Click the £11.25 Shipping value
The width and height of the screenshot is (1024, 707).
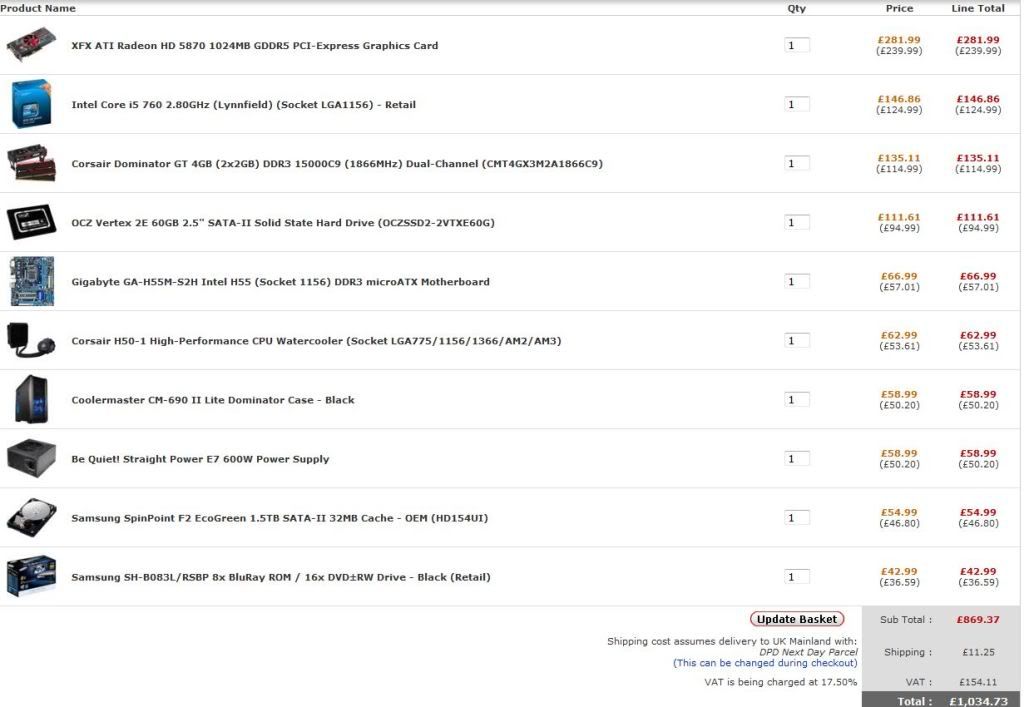tap(978, 652)
